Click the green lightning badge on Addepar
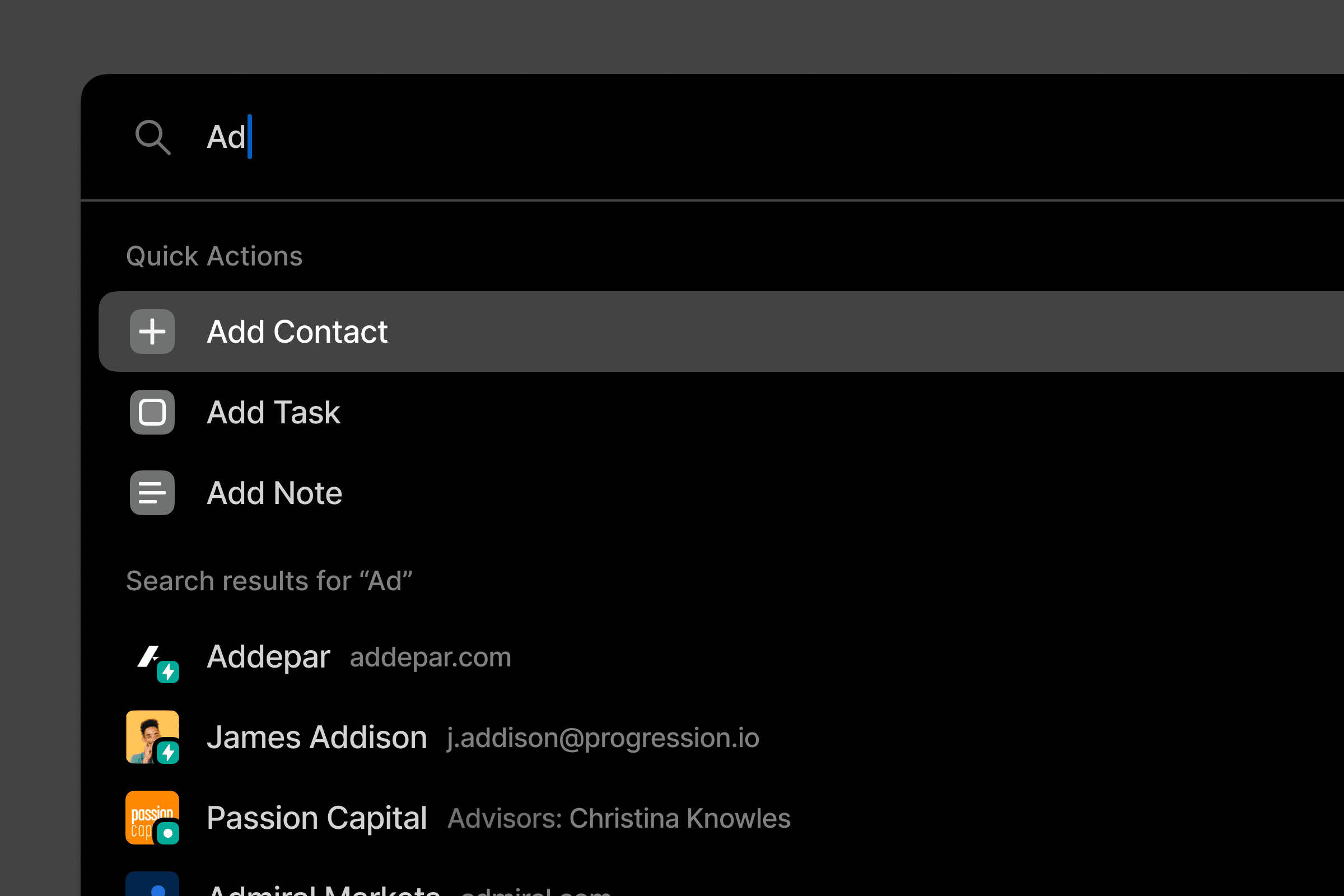This screenshot has width=1344, height=896. point(168,672)
